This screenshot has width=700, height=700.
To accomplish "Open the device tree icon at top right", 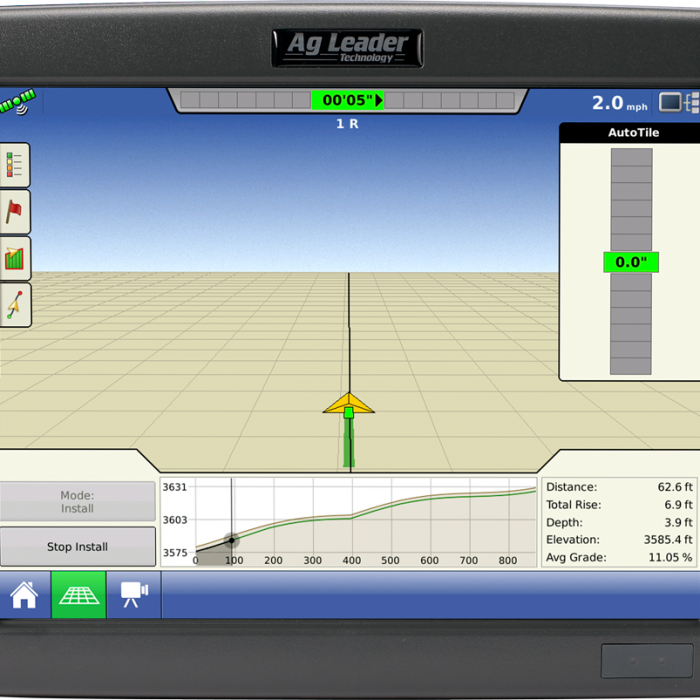I will (692, 102).
